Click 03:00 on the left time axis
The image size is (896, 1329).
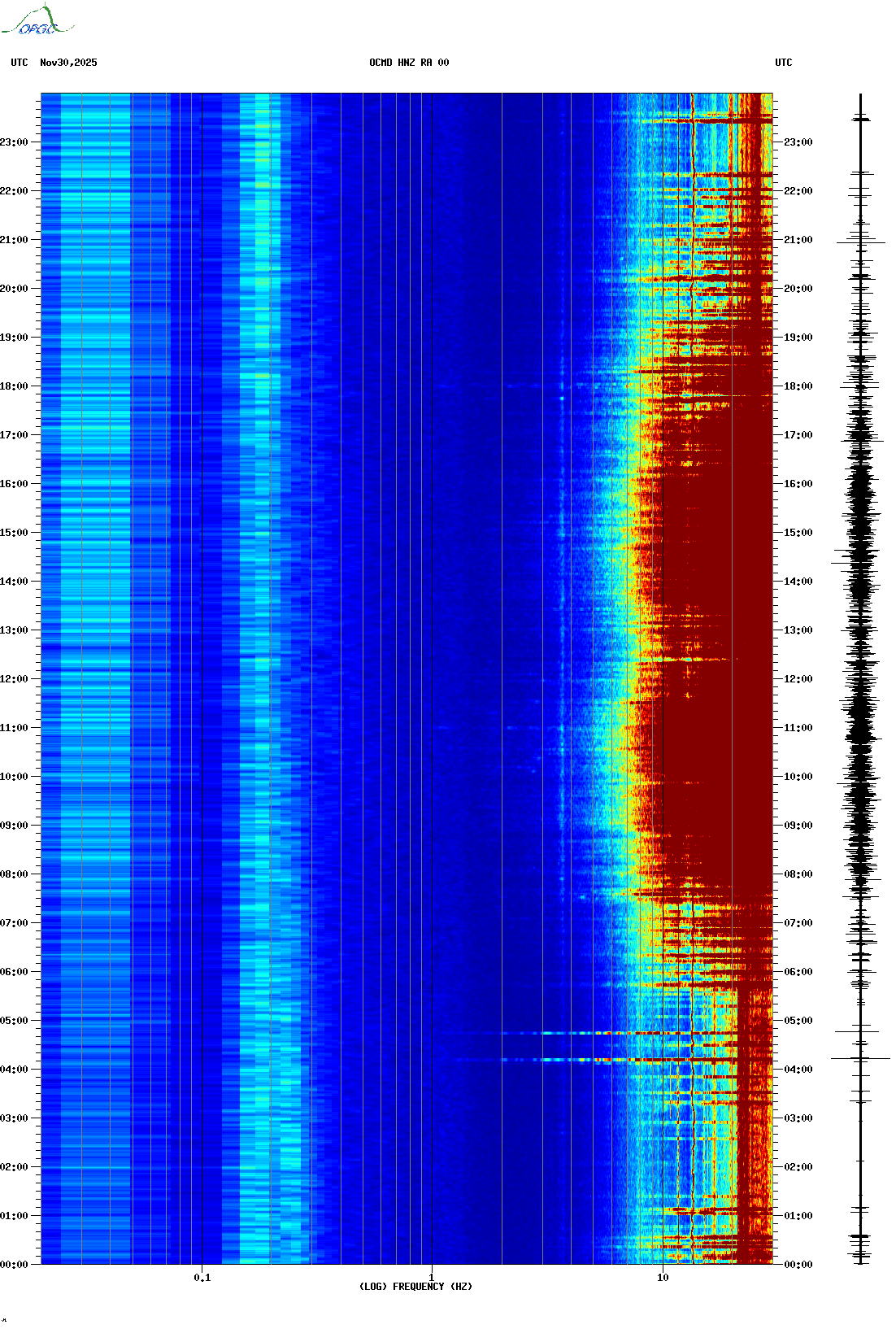[14, 1118]
